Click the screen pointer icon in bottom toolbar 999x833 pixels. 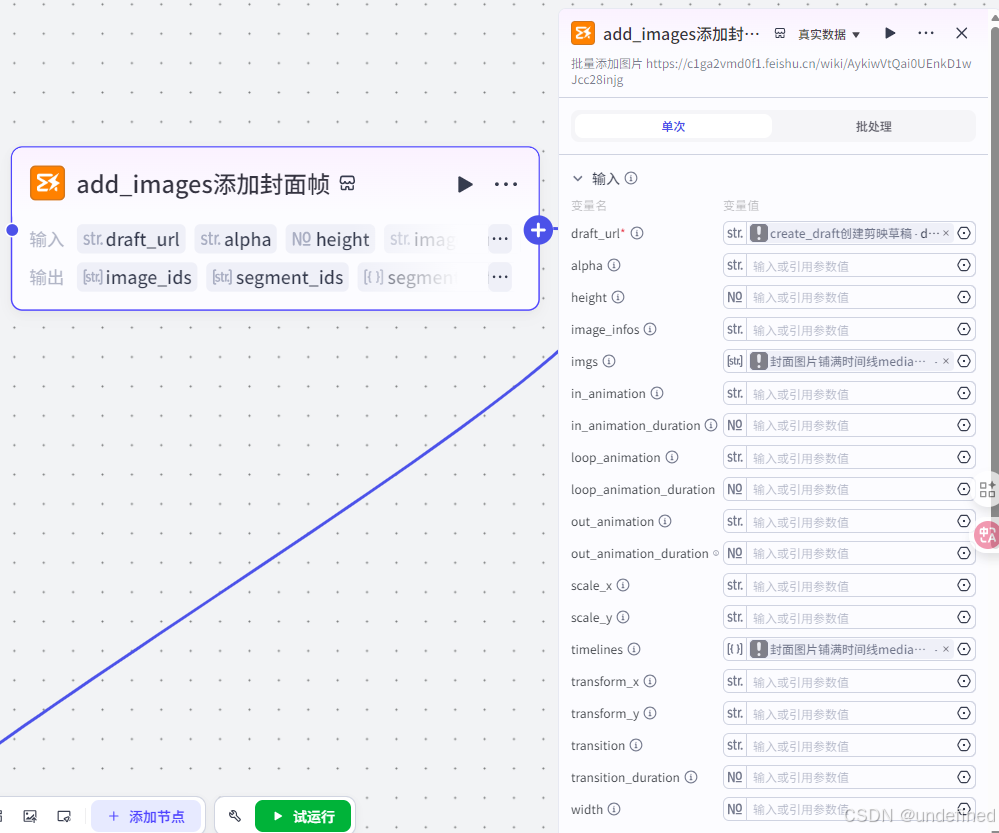[64, 816]
